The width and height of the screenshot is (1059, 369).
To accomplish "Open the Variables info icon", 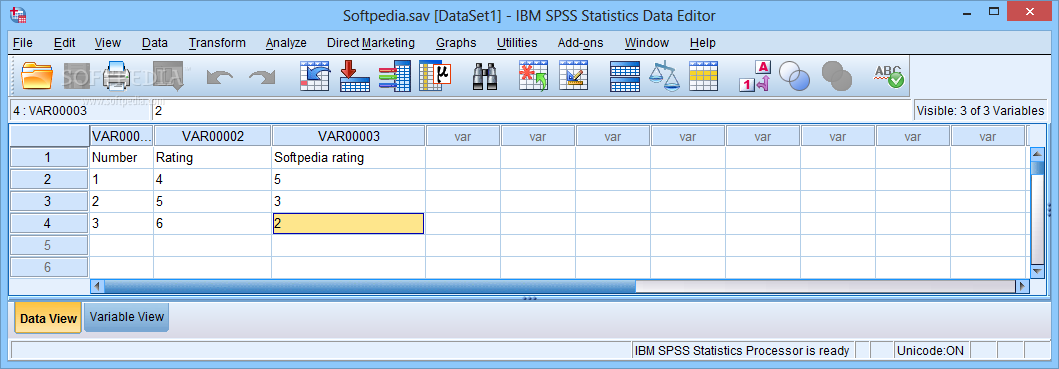I will pos(395,76).
